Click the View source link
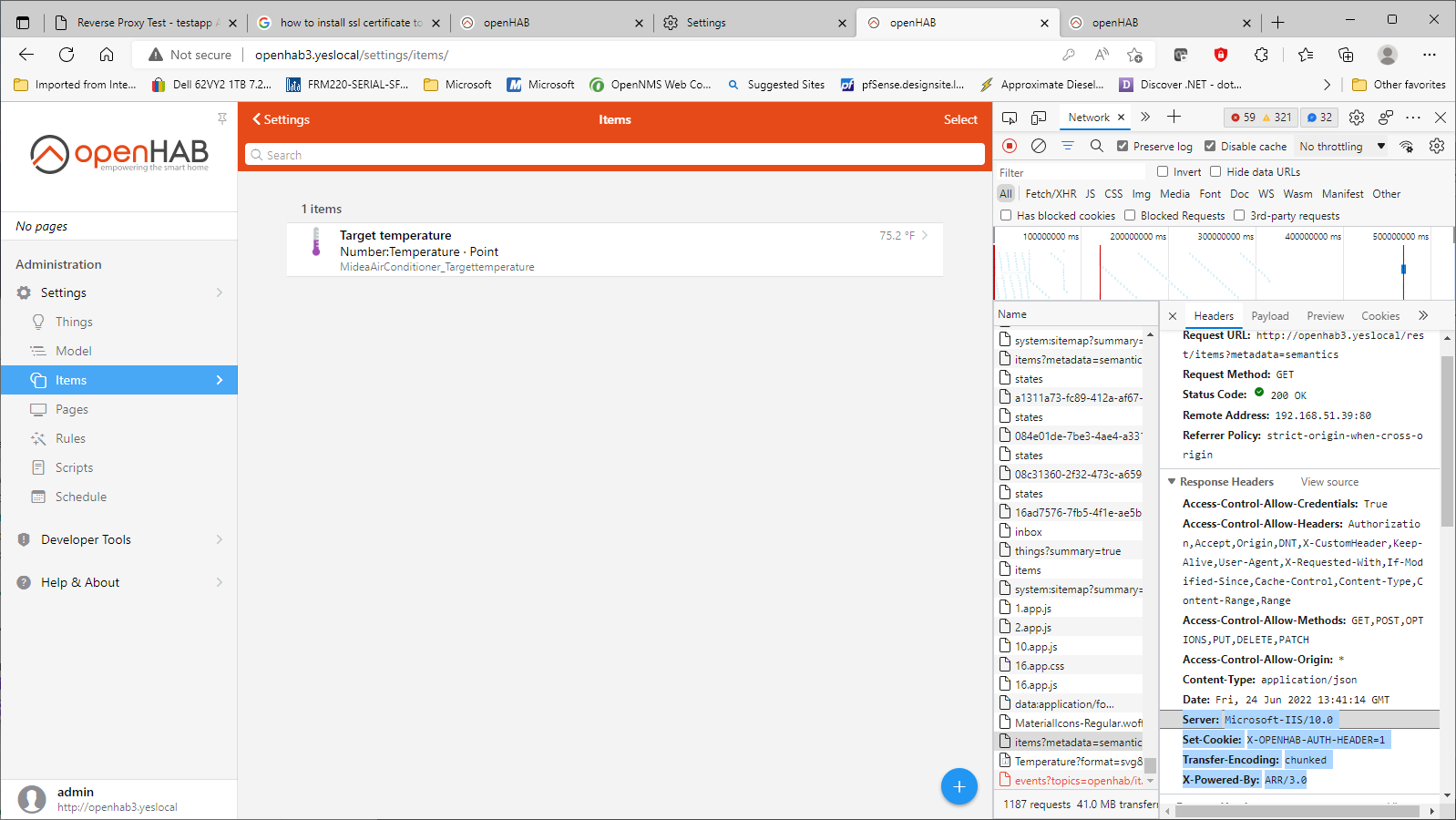The width and height of the screenshot is (1456, 820). click(1329, 482)
